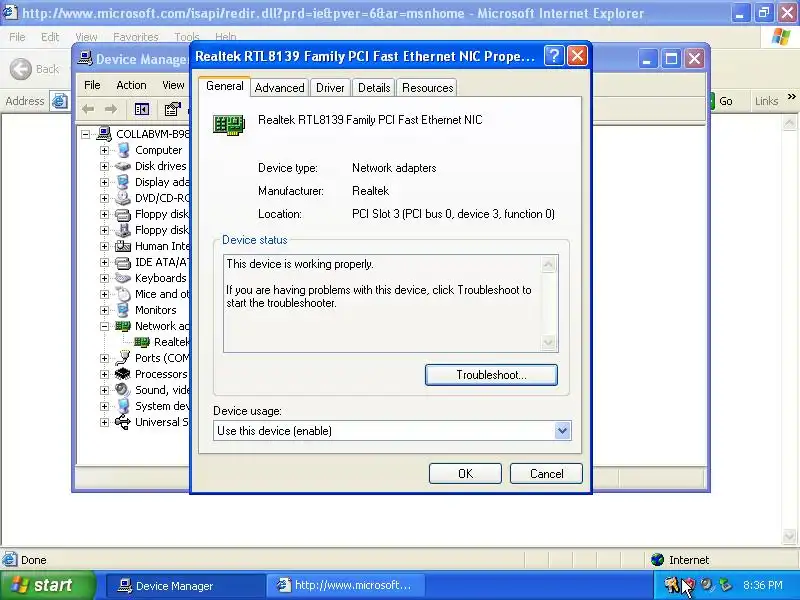Select the Human Interface Devices icon

[x=123, y=246]
